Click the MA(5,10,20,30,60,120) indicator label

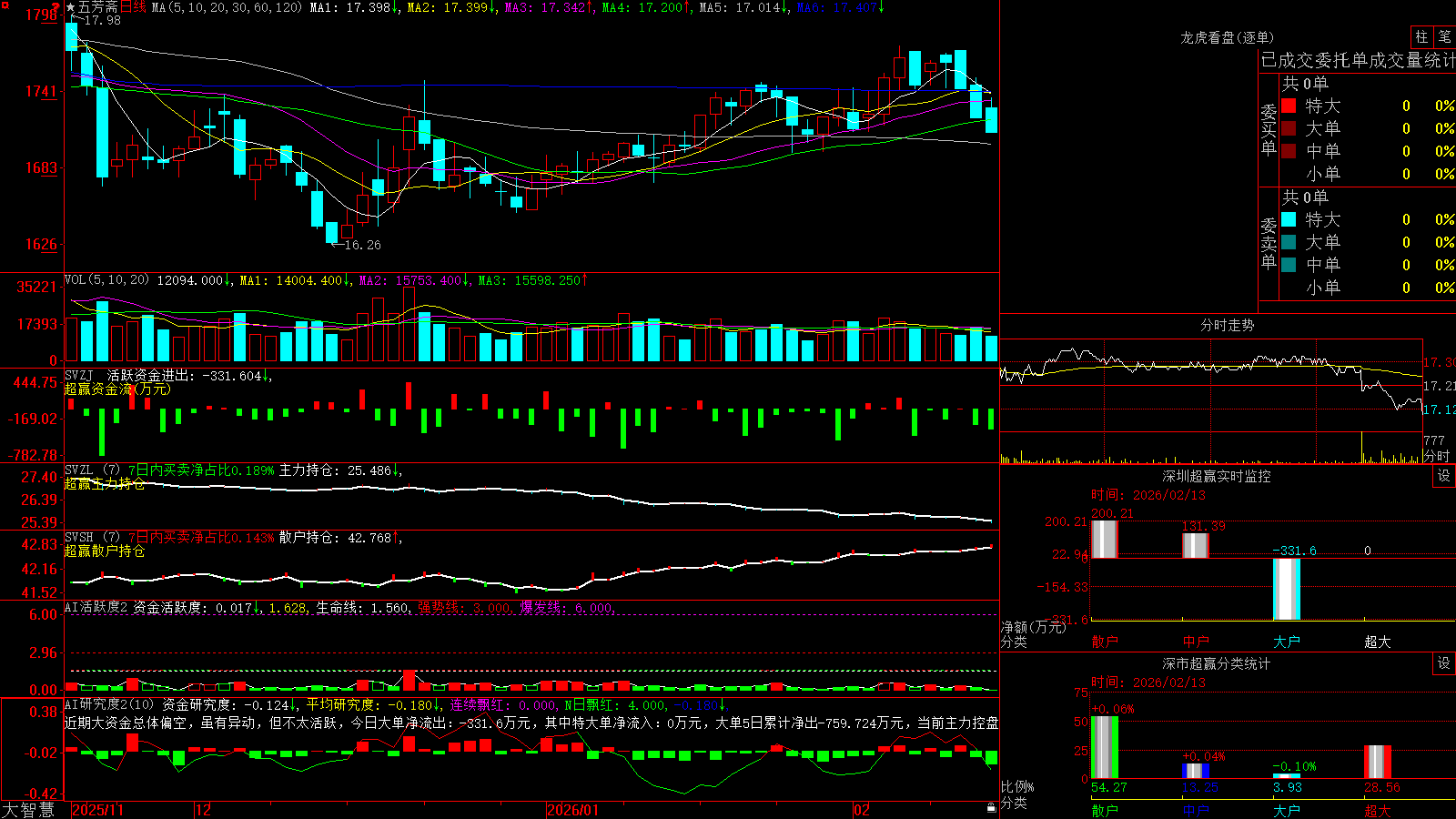tap(227, 7)
